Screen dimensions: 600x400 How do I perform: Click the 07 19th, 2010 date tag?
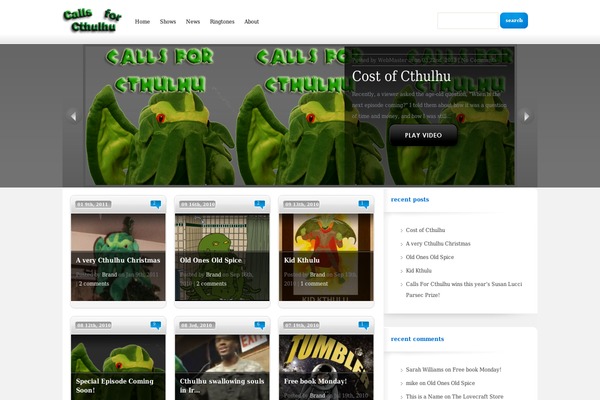click(x=302, y=325)
